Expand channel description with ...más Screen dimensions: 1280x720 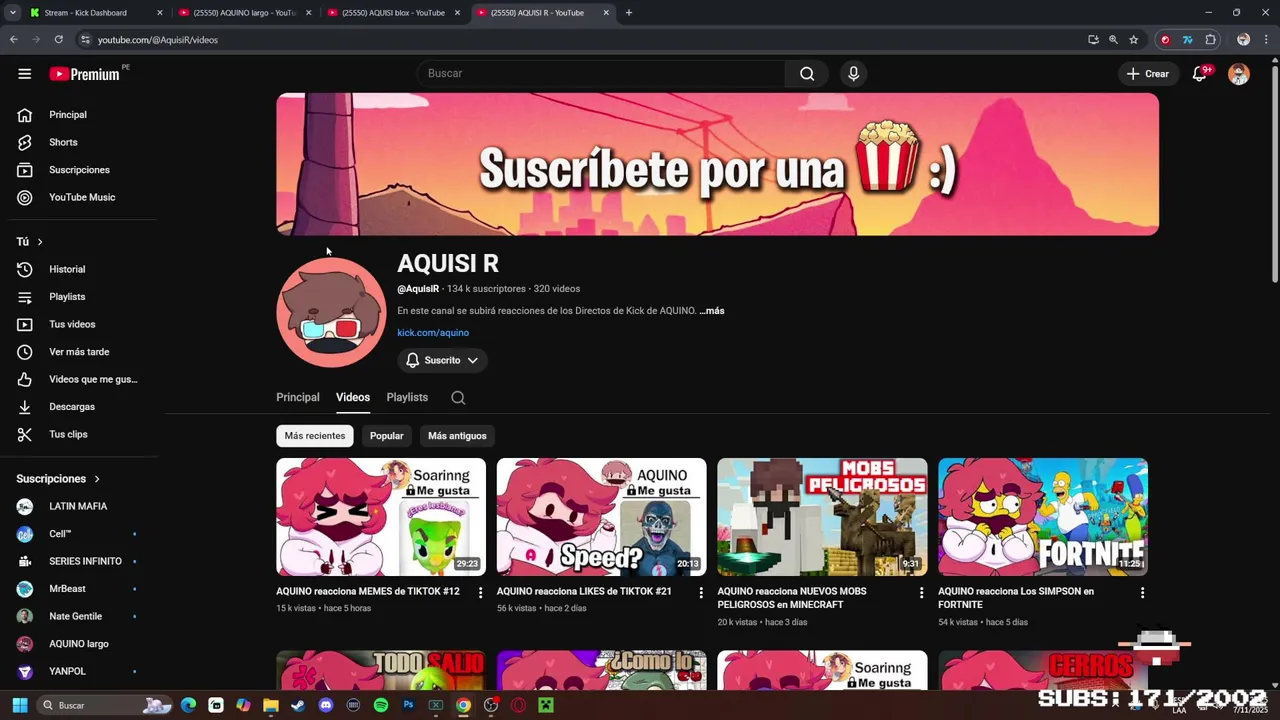(712, 311)
